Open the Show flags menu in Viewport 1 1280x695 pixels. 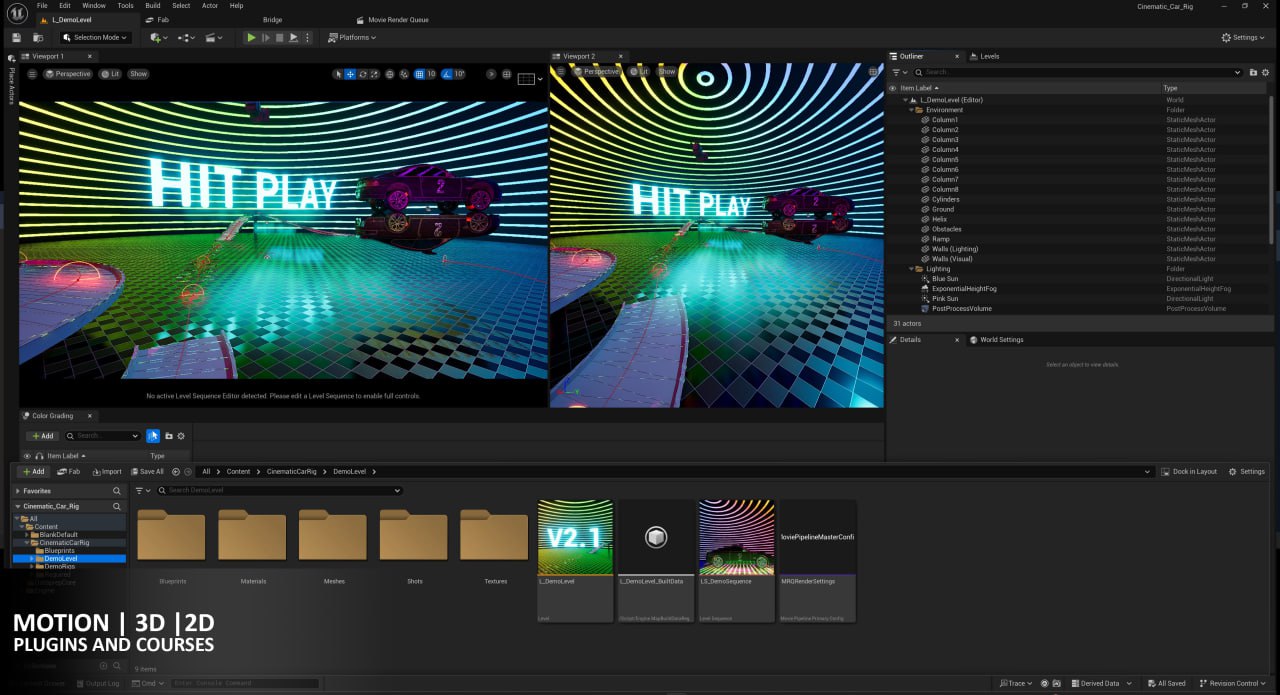[x=138, y=74]
